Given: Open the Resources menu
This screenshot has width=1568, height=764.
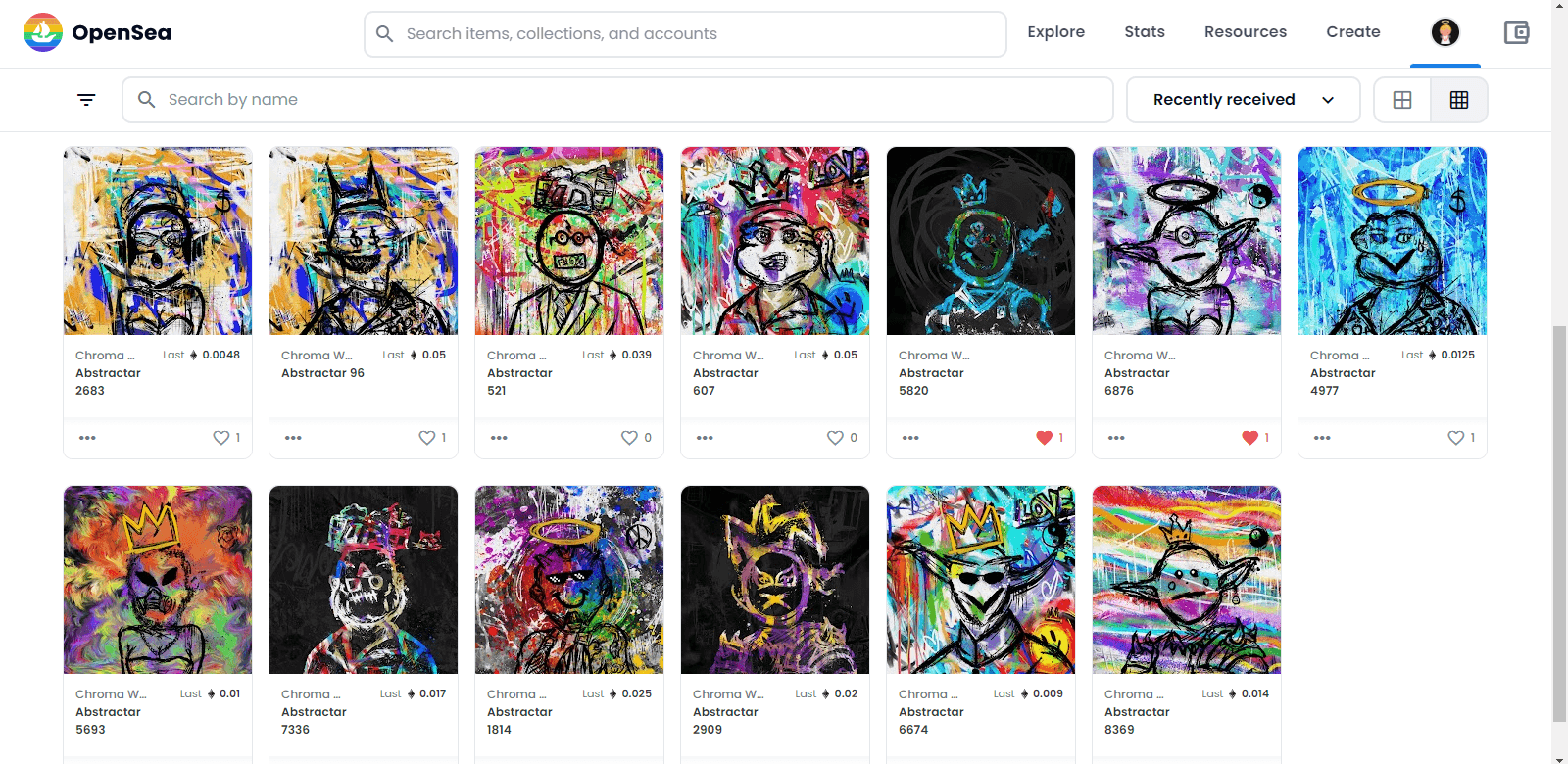Looking at the screenshot, I should point(1245,32).
